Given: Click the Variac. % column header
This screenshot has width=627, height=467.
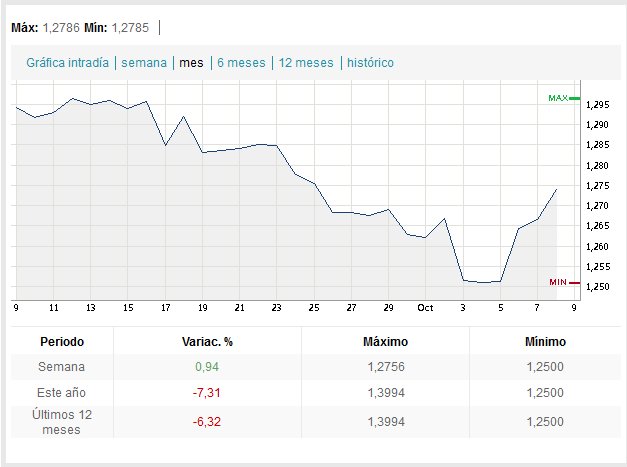Looking at the screenshot, I should [x=207, y=342].
